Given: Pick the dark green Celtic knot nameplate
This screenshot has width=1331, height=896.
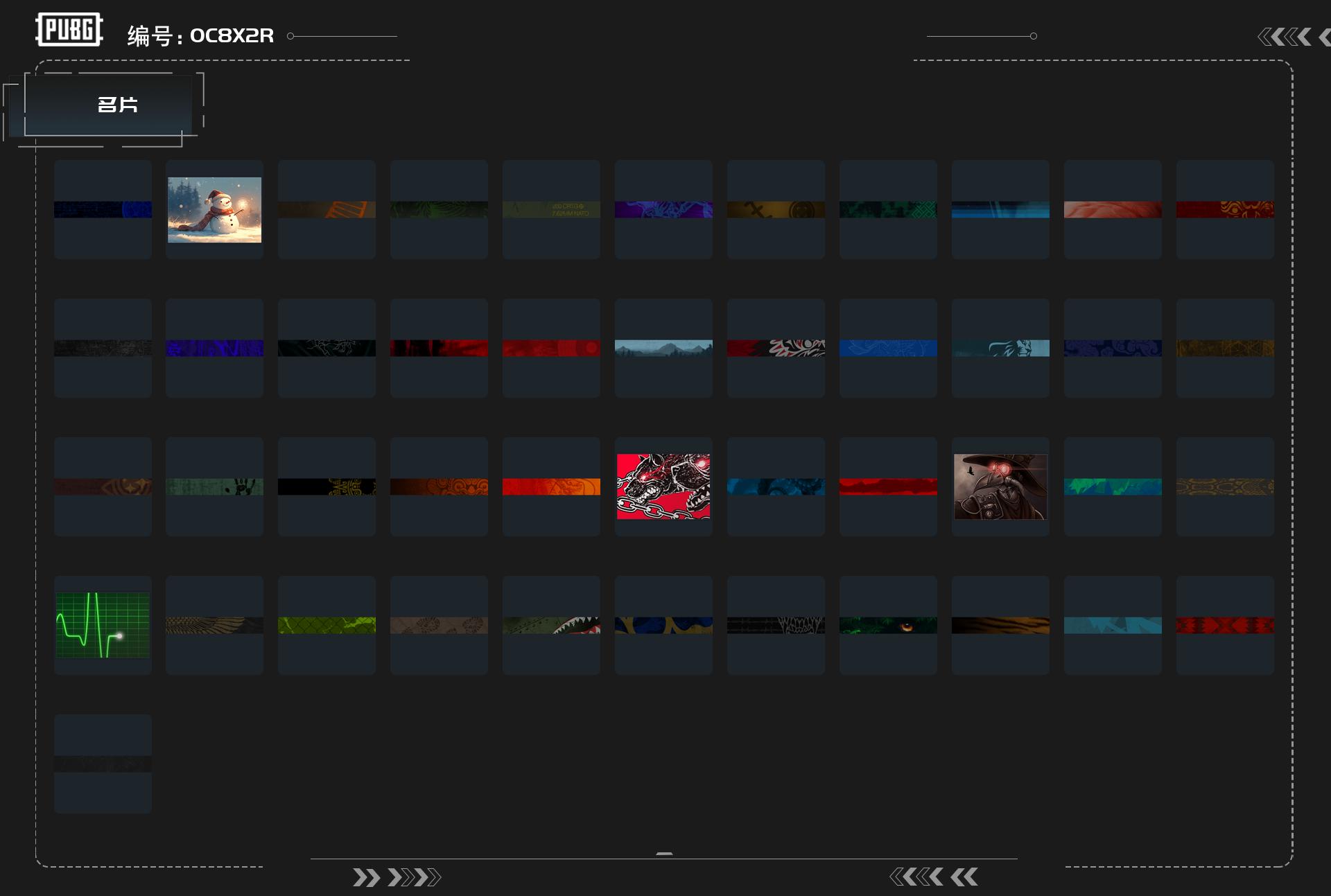Looking at the screenshot, I should coord(888,209).
